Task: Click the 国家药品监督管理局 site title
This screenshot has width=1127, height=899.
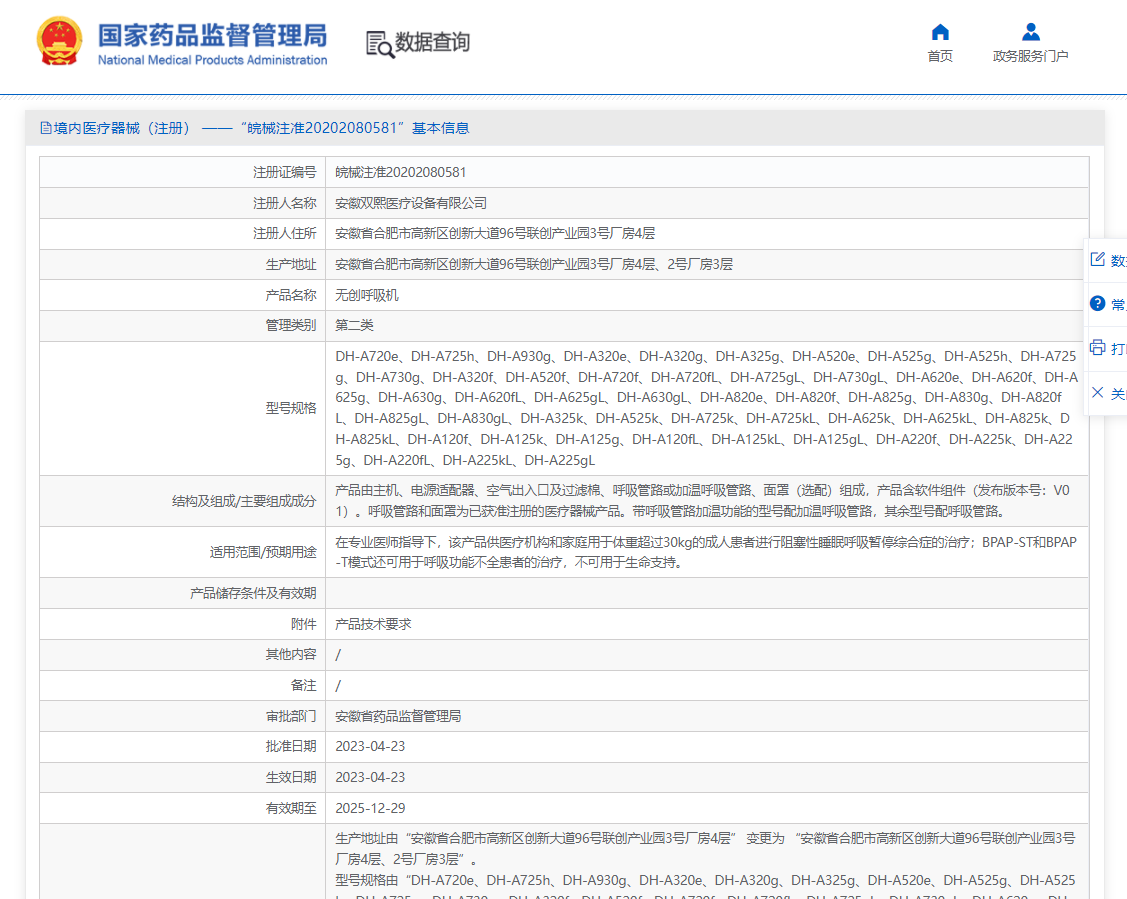Action: click(213, 35)
